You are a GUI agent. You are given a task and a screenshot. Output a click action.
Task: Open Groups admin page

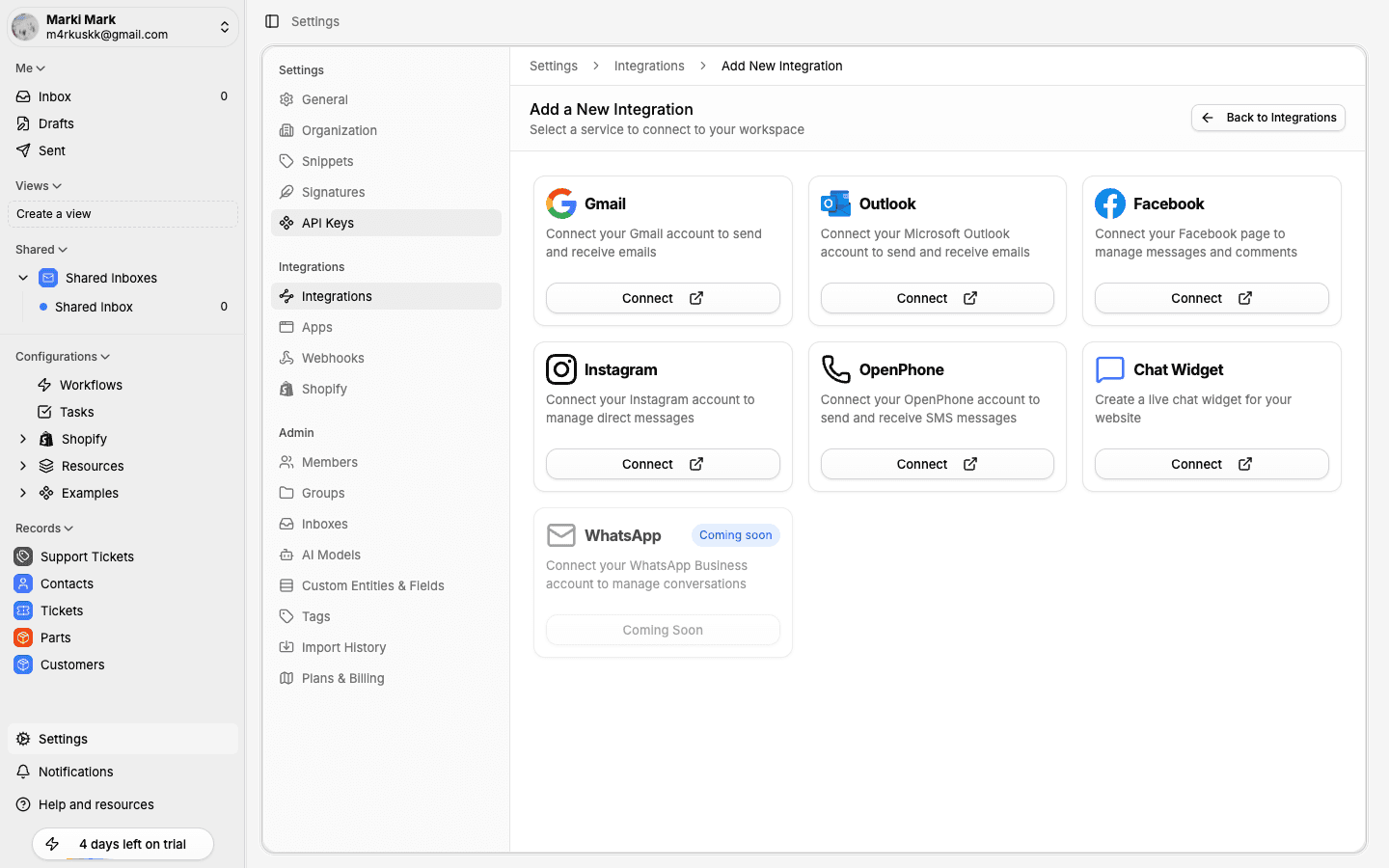[x=386, y=493]
